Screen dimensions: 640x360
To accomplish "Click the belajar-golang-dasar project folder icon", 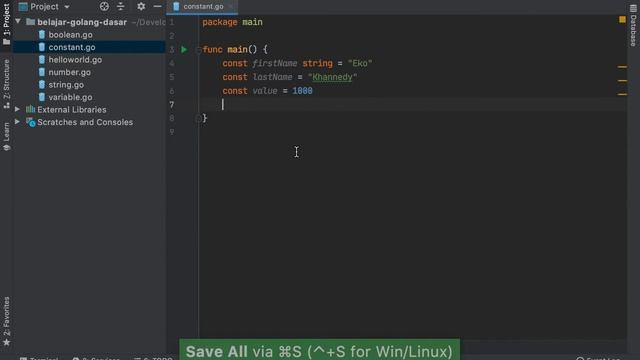I will click(x=31, y=22).
